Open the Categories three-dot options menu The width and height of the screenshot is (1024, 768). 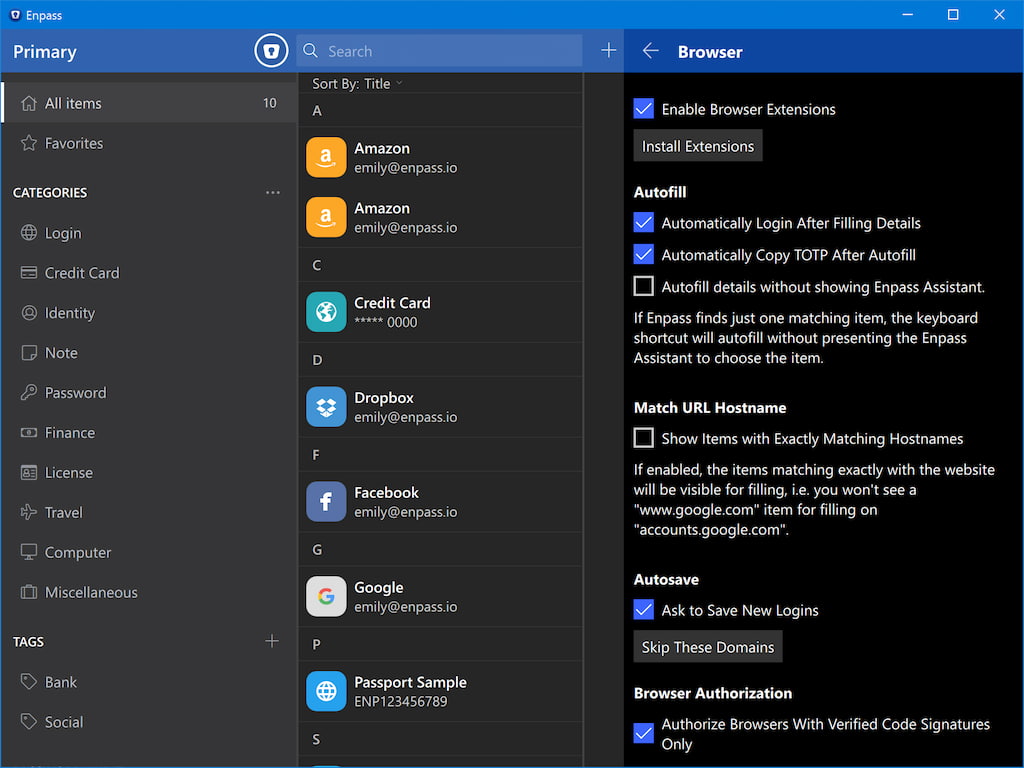[272, 192]
